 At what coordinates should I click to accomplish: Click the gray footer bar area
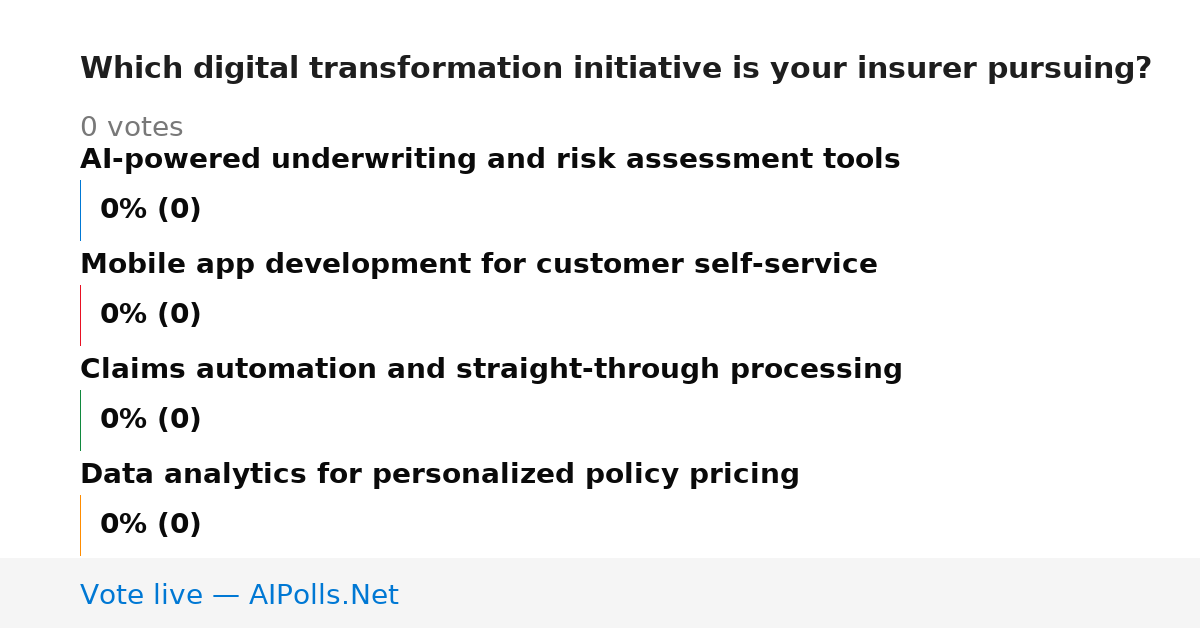click(600, 593)
